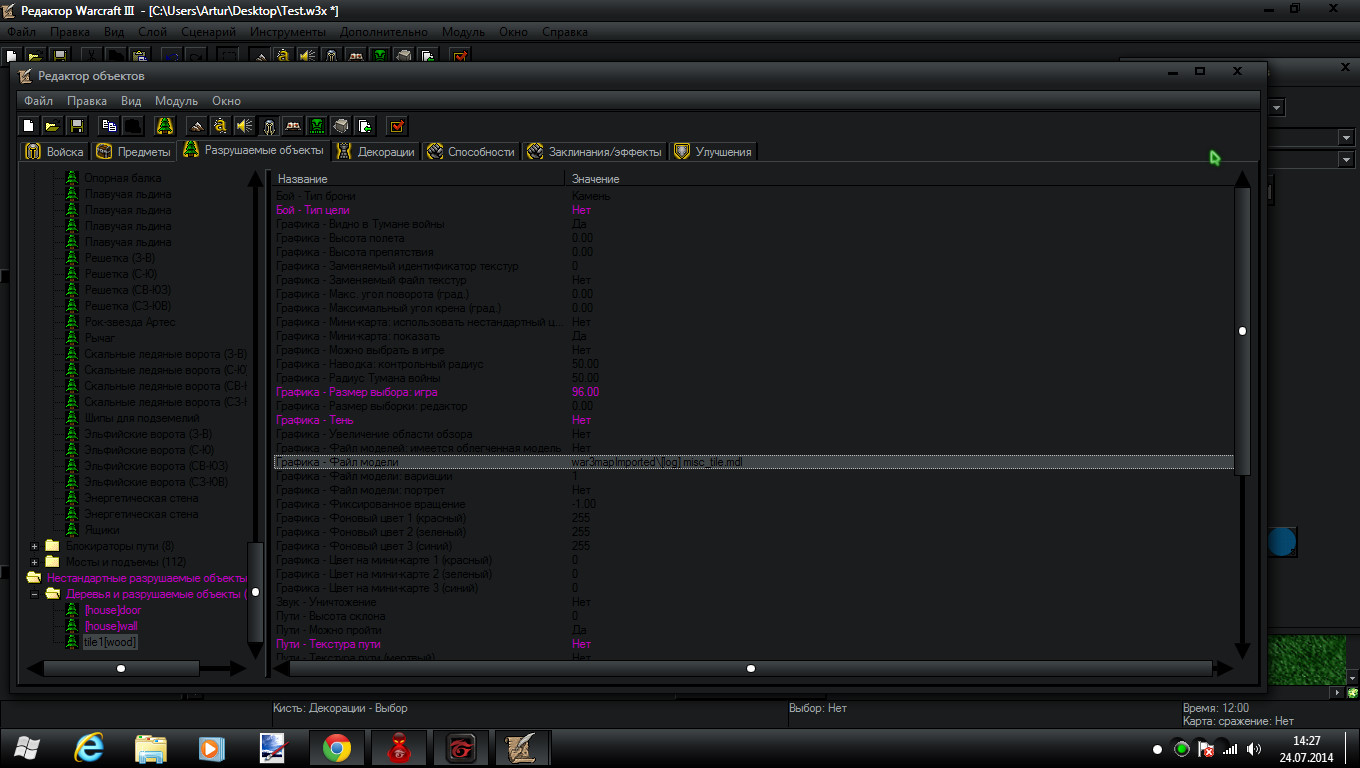Expand the Блокираторы пути (8) folder
The height and width of the screenshot is (768, 1360).
[34, 546]
